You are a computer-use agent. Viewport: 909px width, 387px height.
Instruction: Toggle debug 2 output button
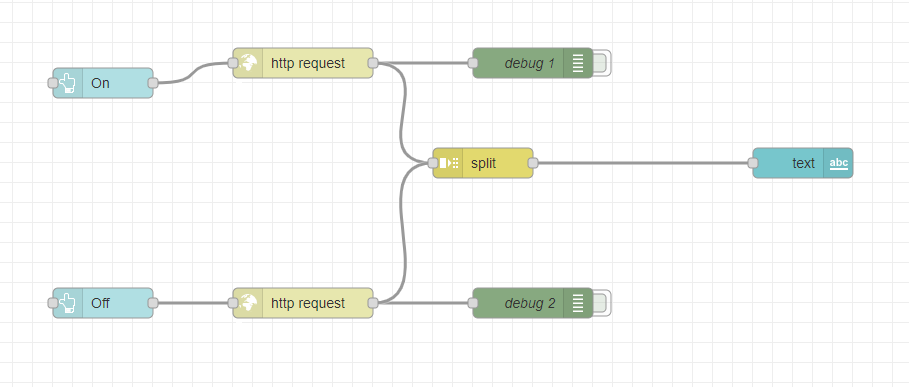(x=602, y=303)
